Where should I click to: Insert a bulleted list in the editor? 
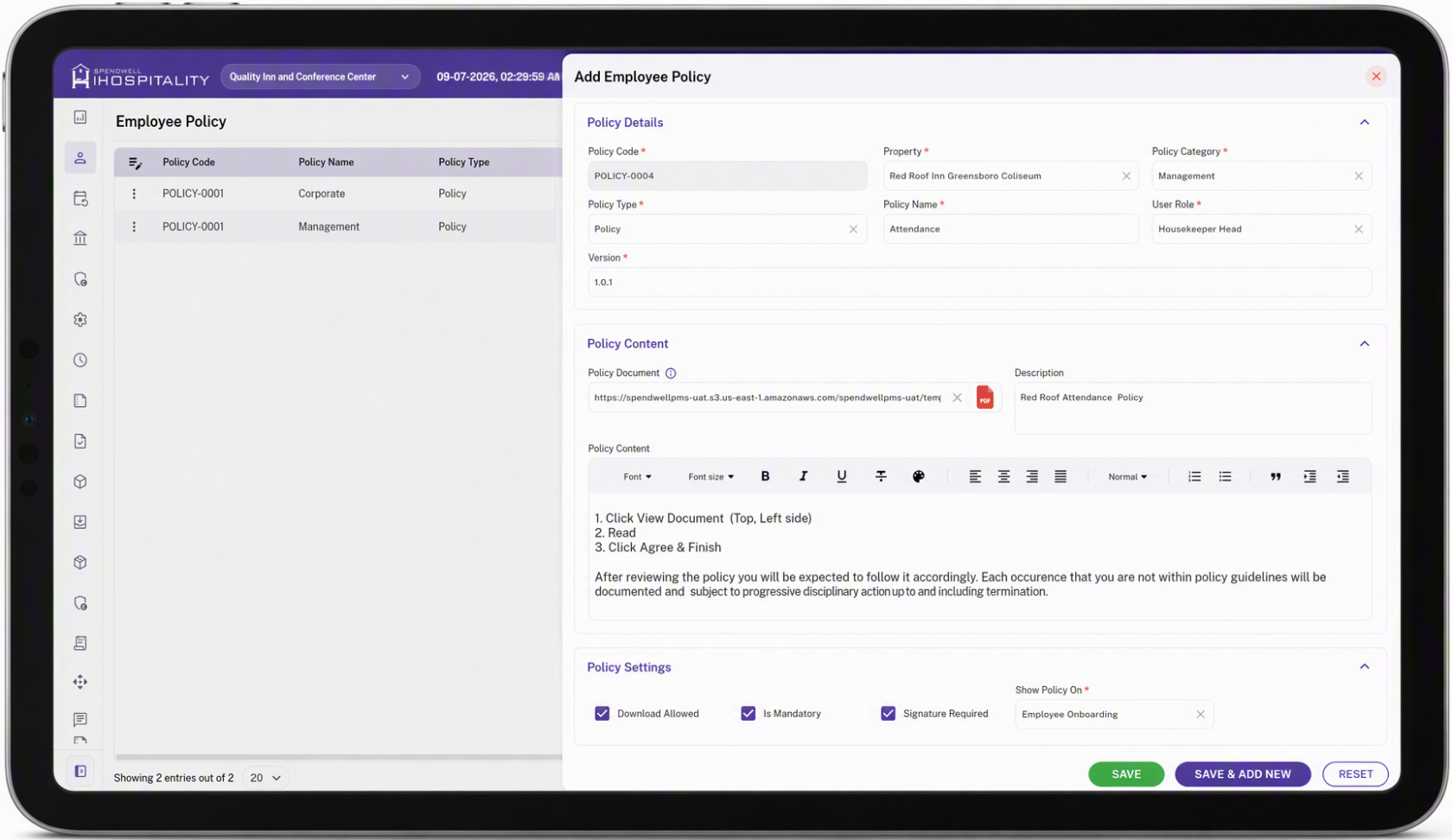[1225, 476]
